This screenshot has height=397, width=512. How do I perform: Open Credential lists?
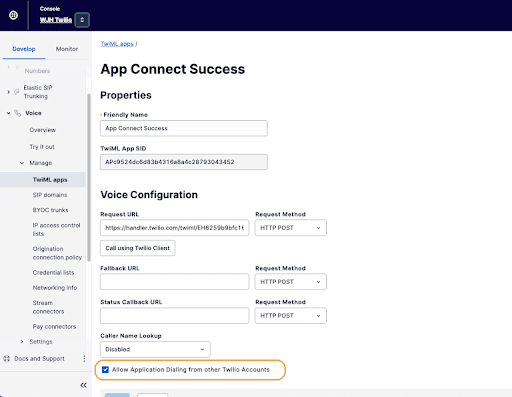53,273
